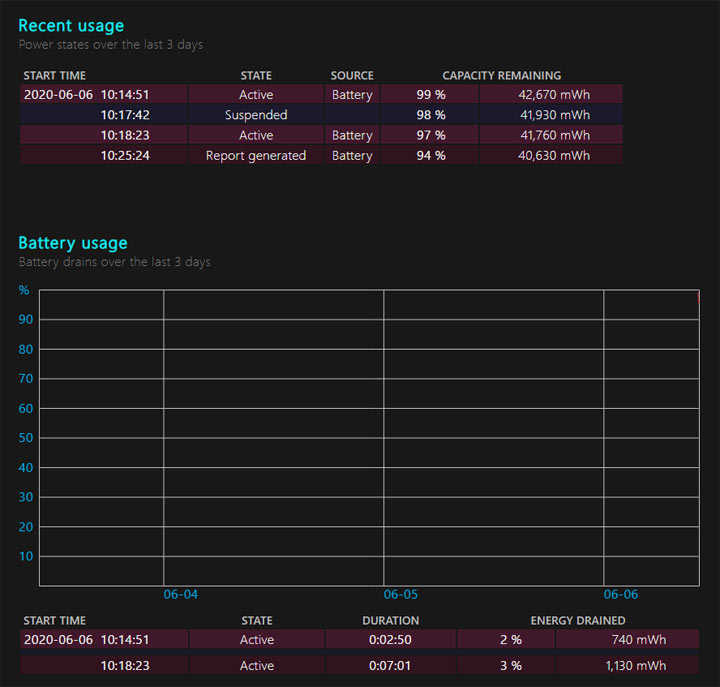Click the CAPACITY REMAINING column header
This screenshot has width=720, height=687.
501,75
